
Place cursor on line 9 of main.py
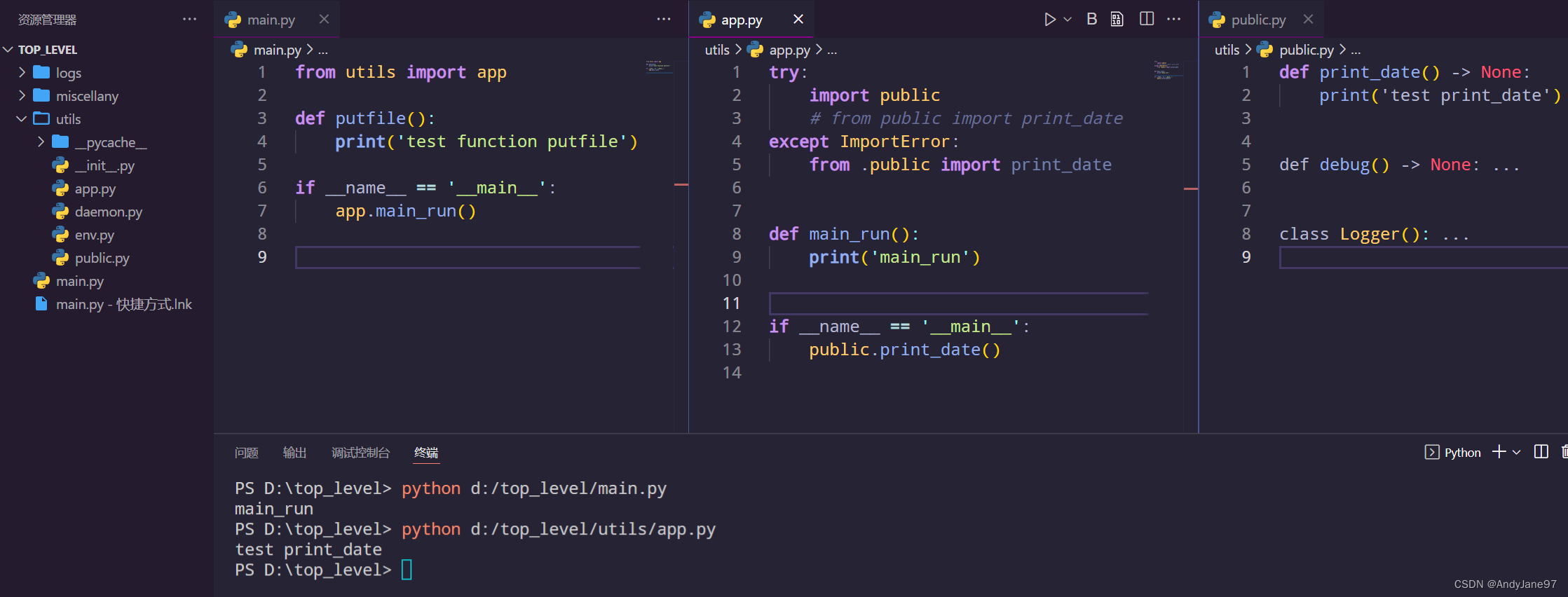pos(468,257)
